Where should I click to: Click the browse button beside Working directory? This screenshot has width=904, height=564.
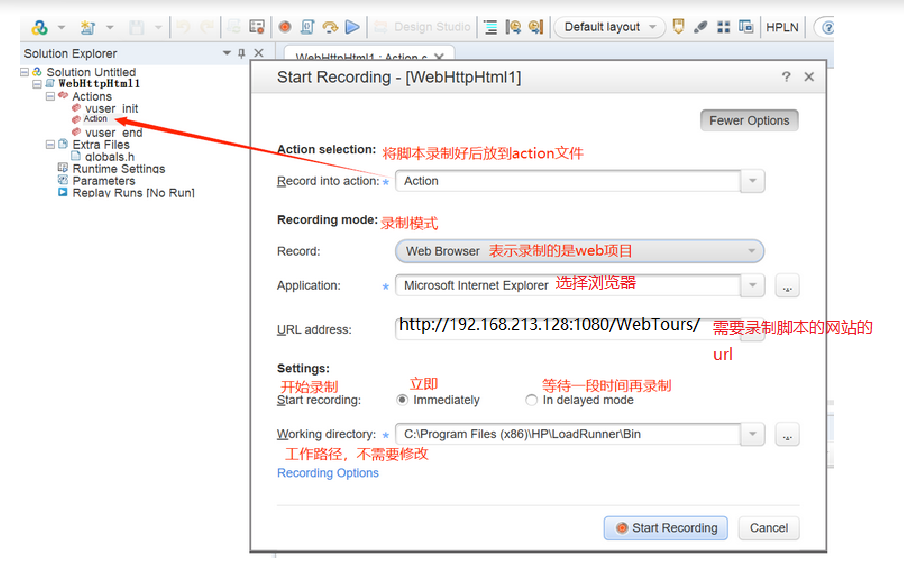(787, 434)
